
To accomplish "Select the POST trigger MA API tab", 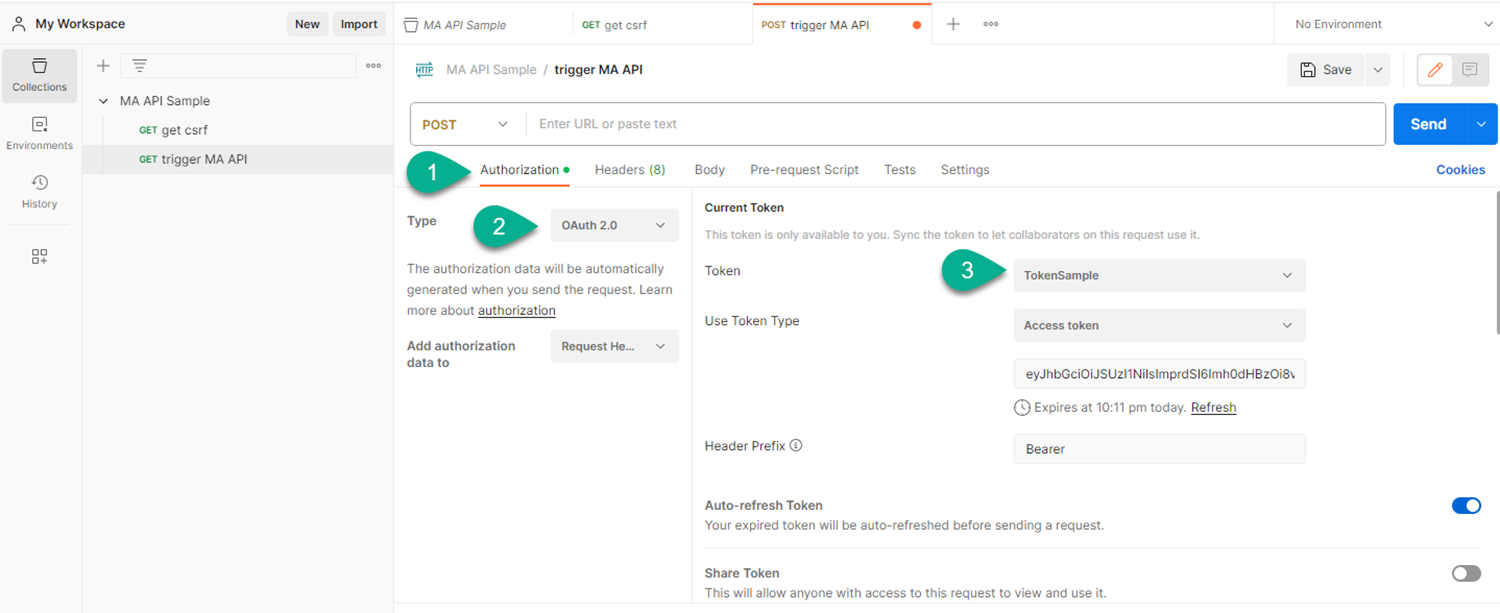I will 841,24.
